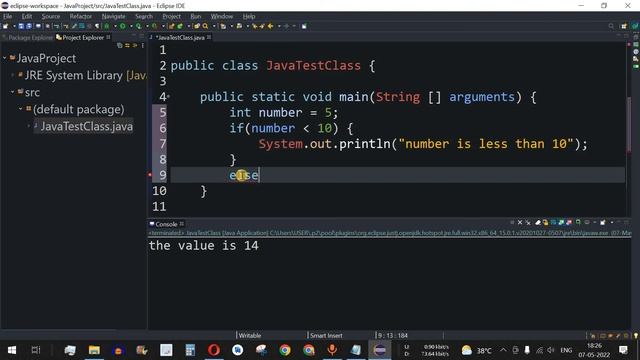
Task: Collapse the JavaProject tree node
Action: [x=4, y=58]
